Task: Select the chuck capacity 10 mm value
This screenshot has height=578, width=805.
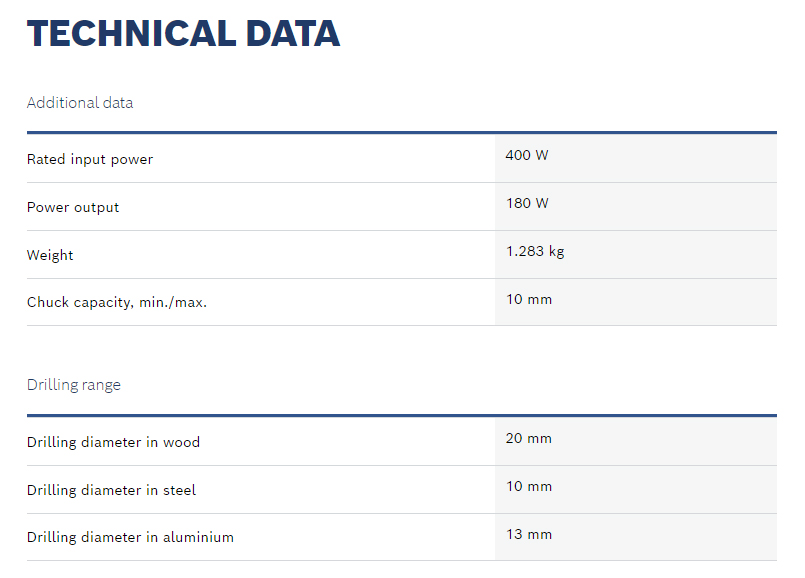Action: [529, 299]
